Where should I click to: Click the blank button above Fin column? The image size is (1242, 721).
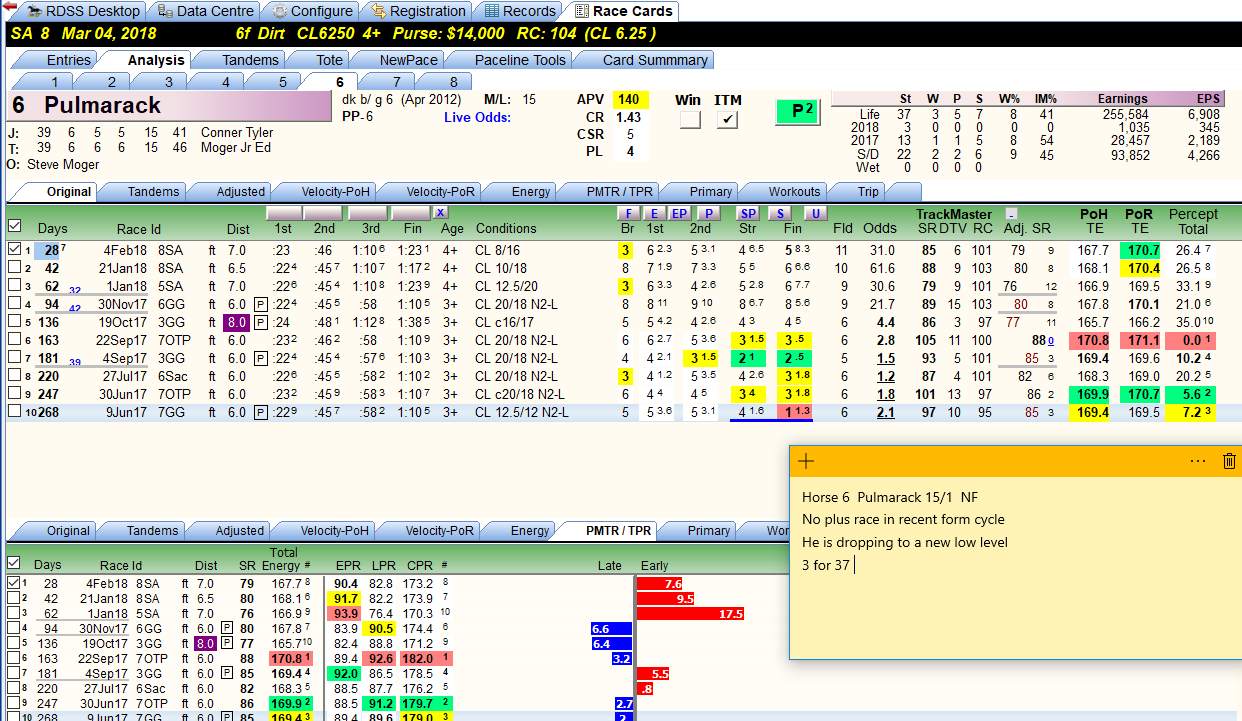pos(411,213)
